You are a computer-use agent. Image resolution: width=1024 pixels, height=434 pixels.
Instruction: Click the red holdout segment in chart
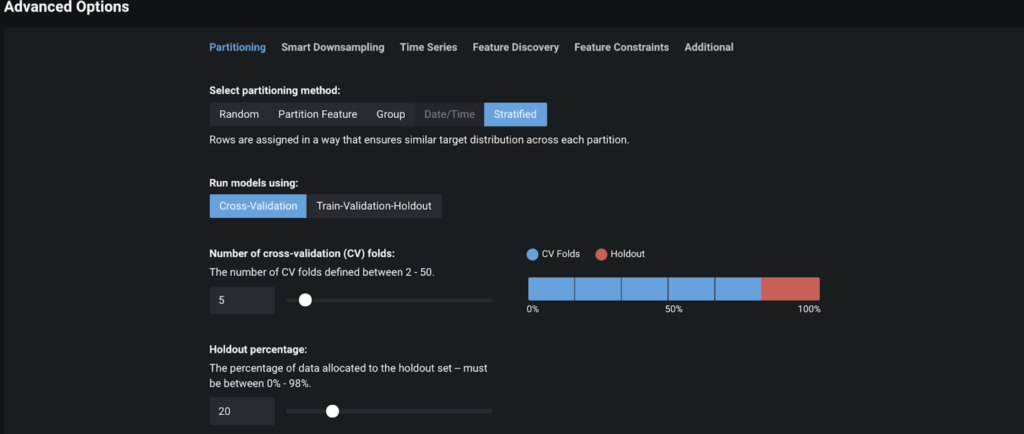click(x=790, y=288)
